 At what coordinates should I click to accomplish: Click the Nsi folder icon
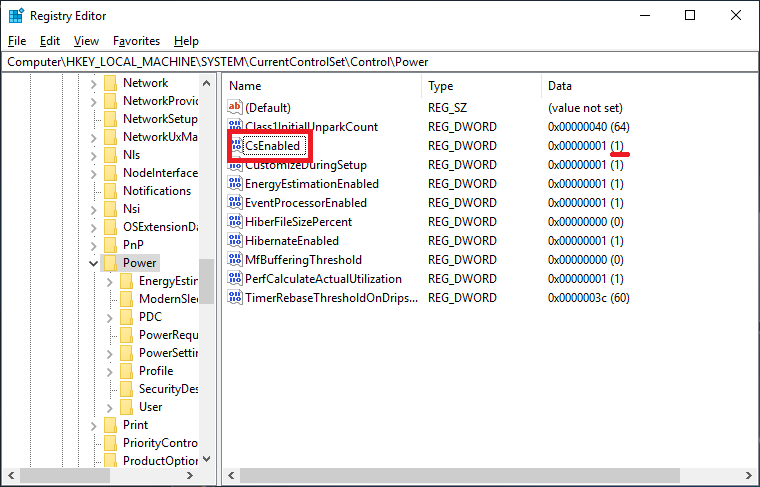click(x=111, y=209)
